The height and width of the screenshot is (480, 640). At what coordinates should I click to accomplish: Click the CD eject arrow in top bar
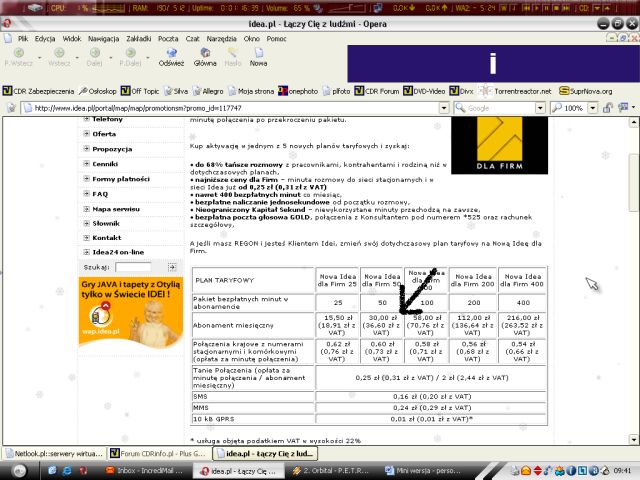[x=607, y=7]
